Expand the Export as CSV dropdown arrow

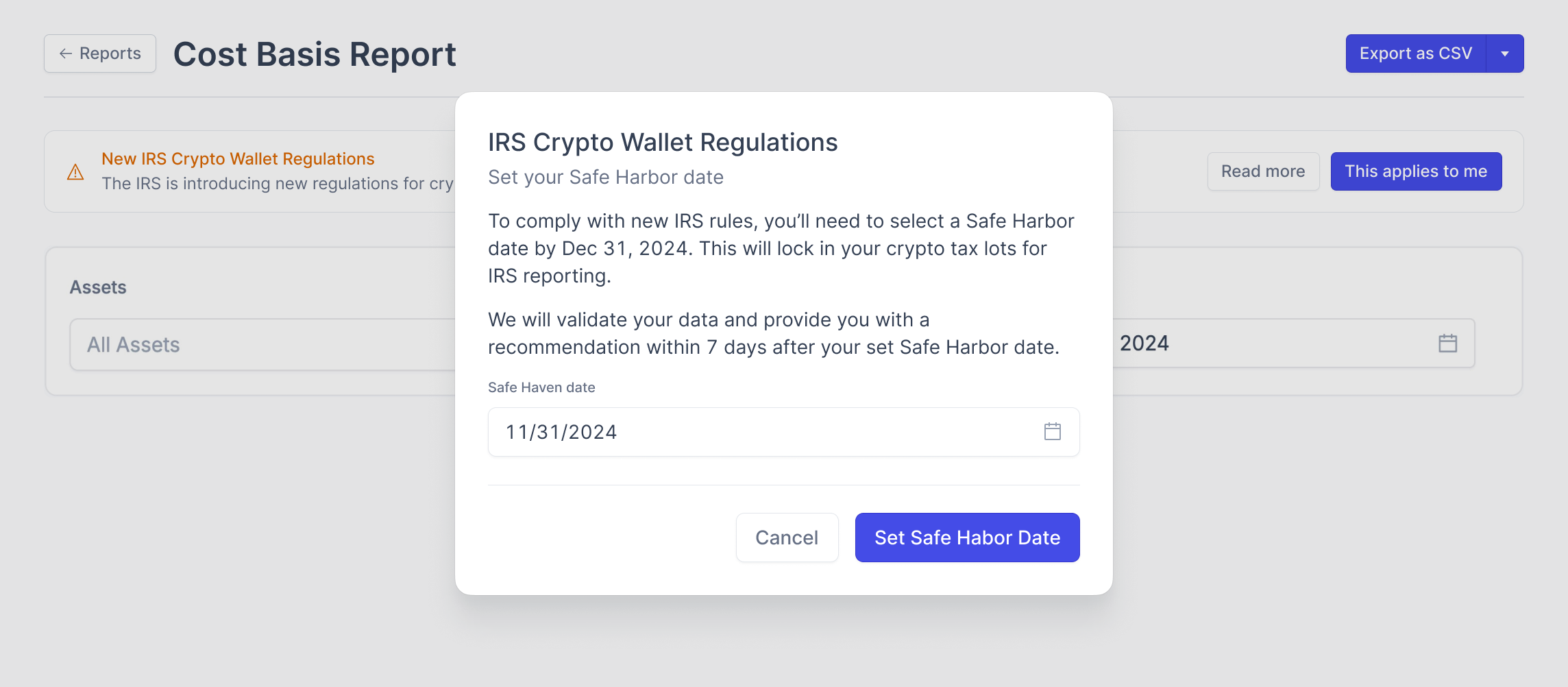tap(1505, 53)
